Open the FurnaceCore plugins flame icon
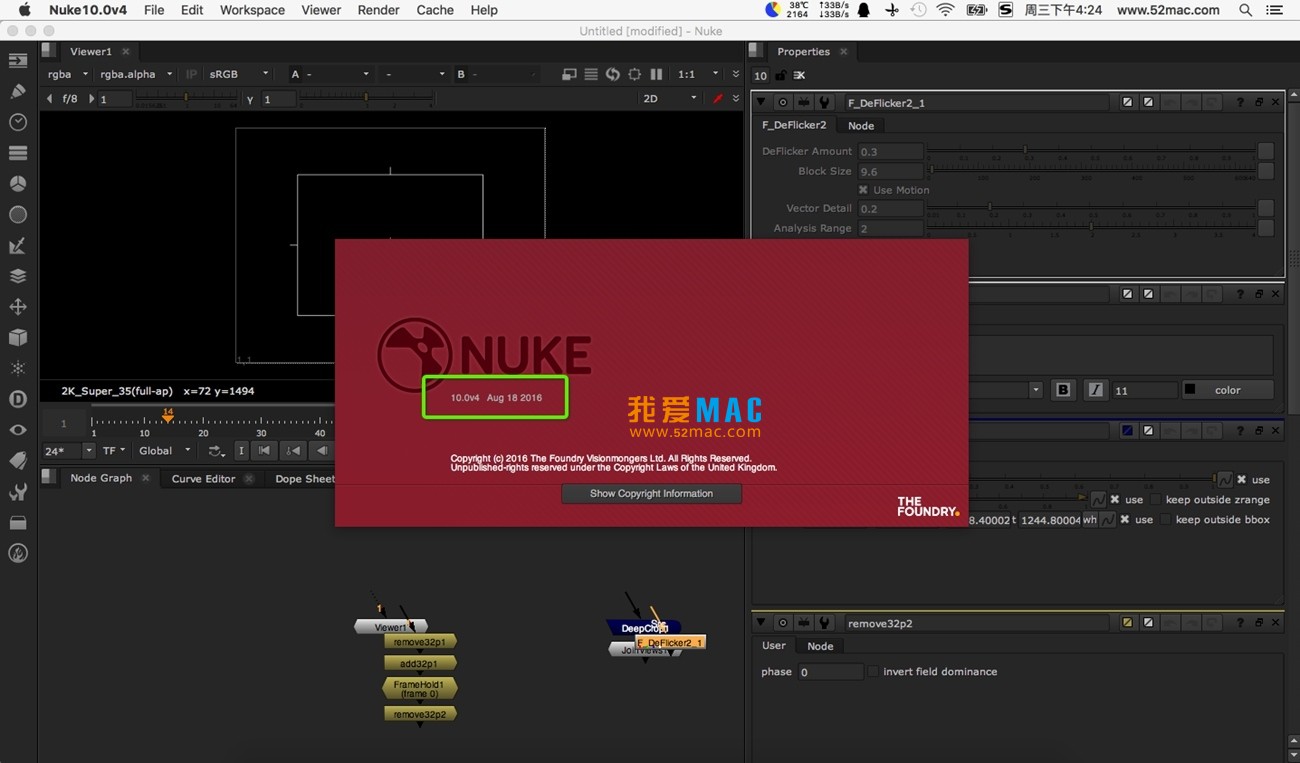Image resolution: width=1300 pixels, height=763 pixels. coord(18,554)
